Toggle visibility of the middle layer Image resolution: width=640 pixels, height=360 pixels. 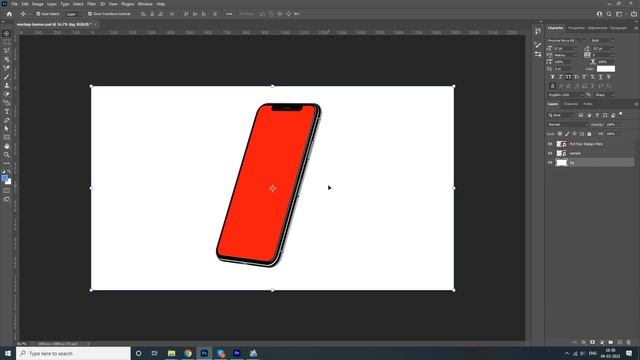[x=550, y=153]
